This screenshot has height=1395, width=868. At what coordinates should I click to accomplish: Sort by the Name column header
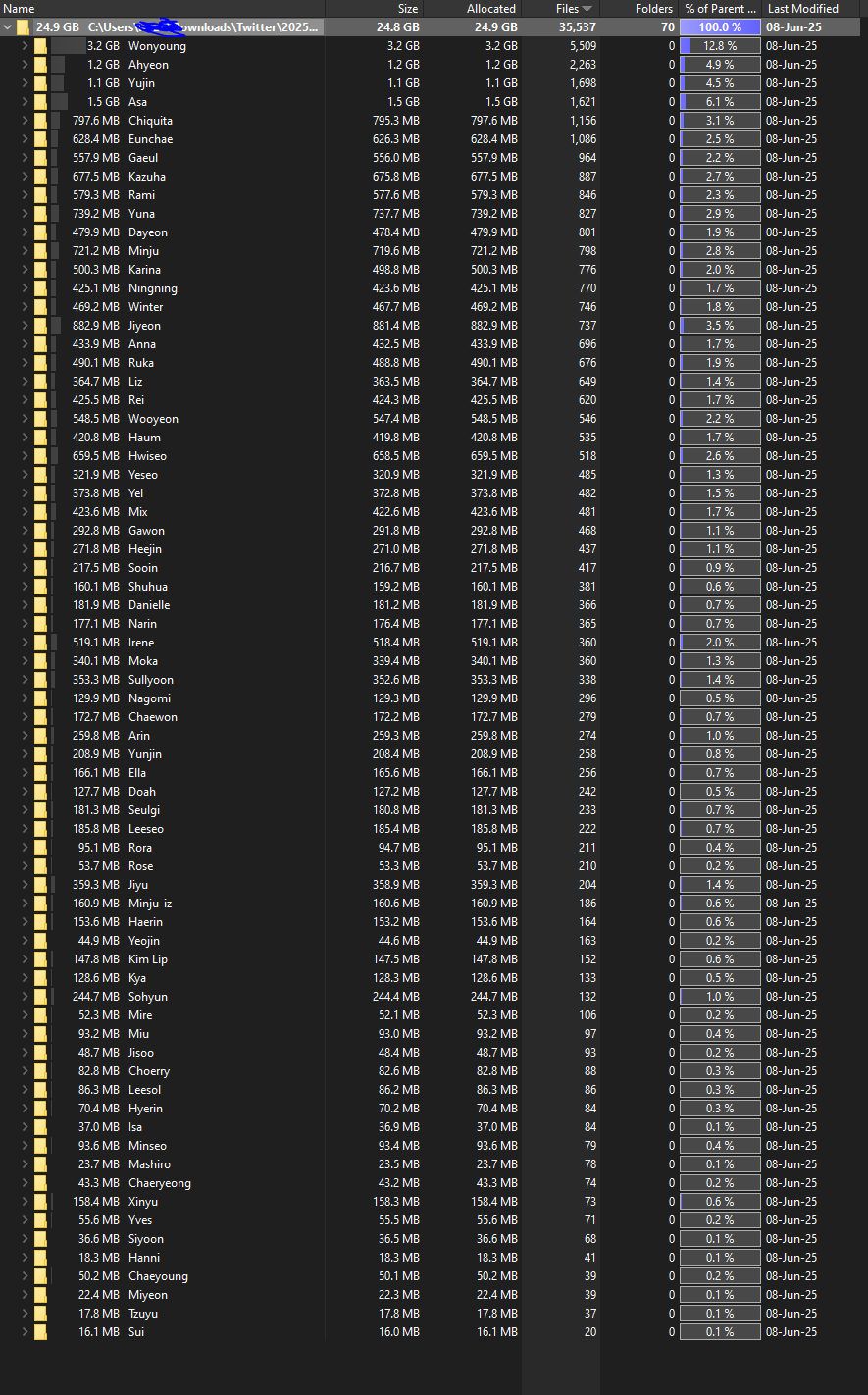click(163, 9)
